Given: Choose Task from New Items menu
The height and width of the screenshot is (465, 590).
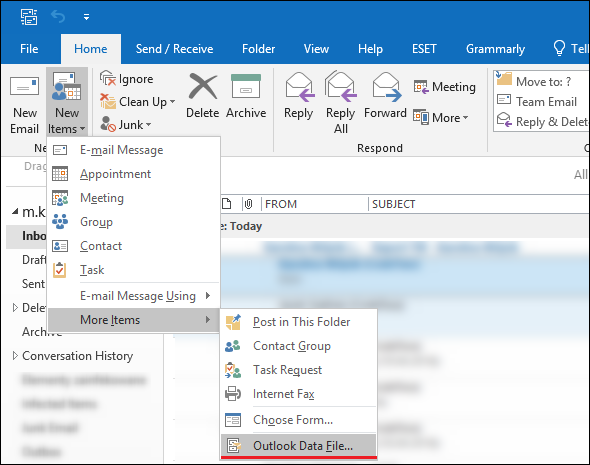Looking at the screenshot, I should point(134,270).
